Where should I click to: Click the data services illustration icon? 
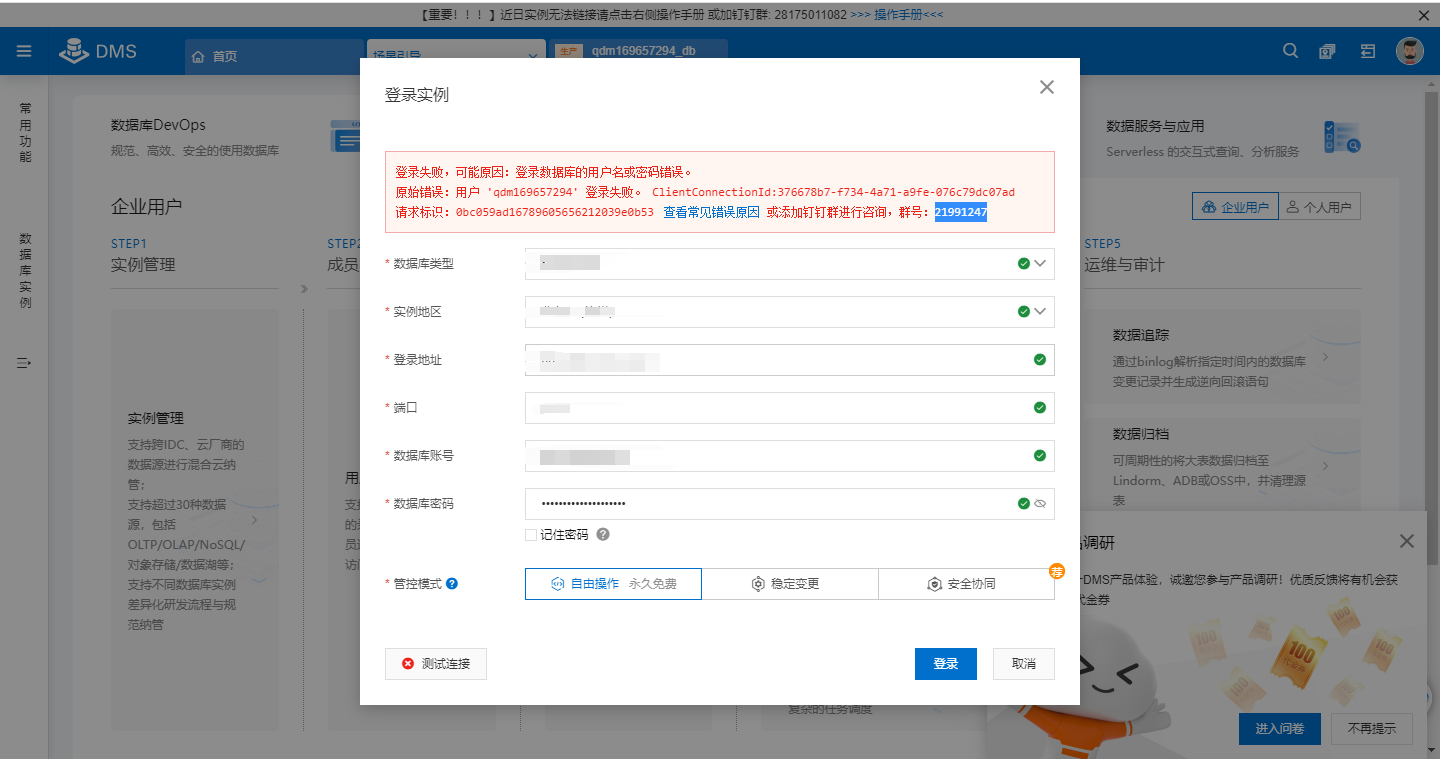tap(1342, 137)
